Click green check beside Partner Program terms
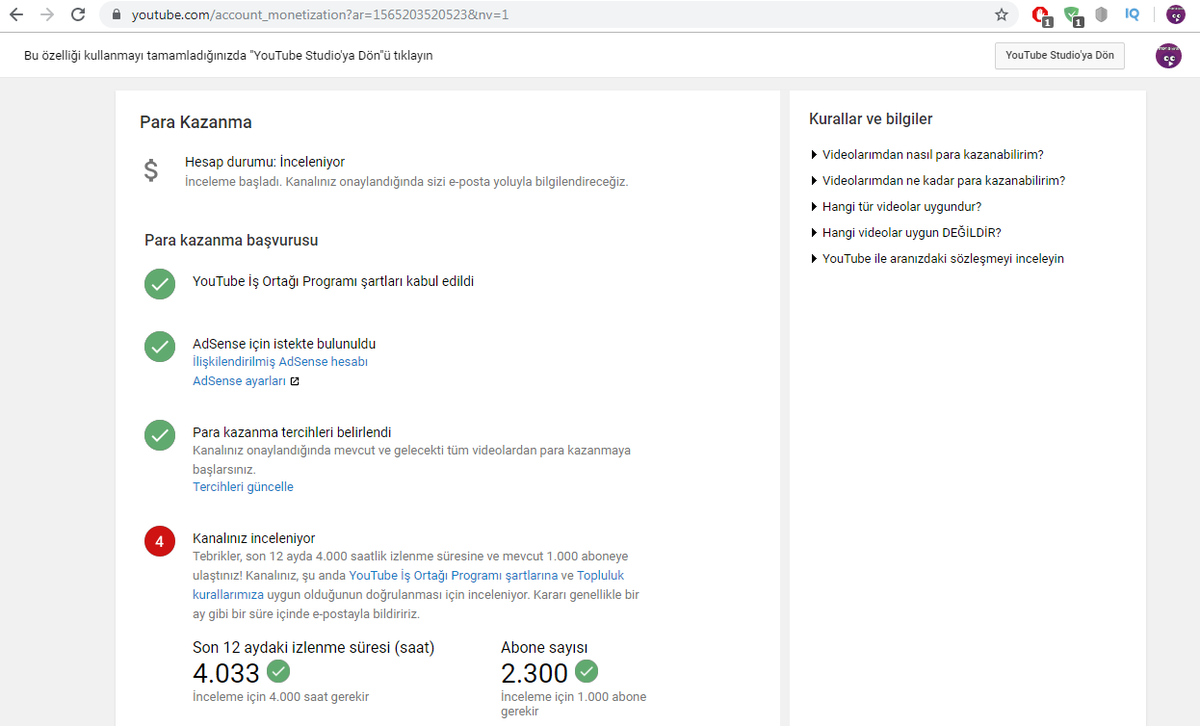The image size is (1200, 726). [159, 283]
